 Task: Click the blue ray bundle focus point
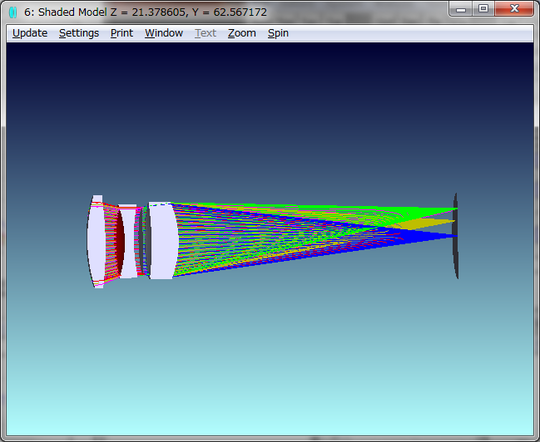(456, 236)
